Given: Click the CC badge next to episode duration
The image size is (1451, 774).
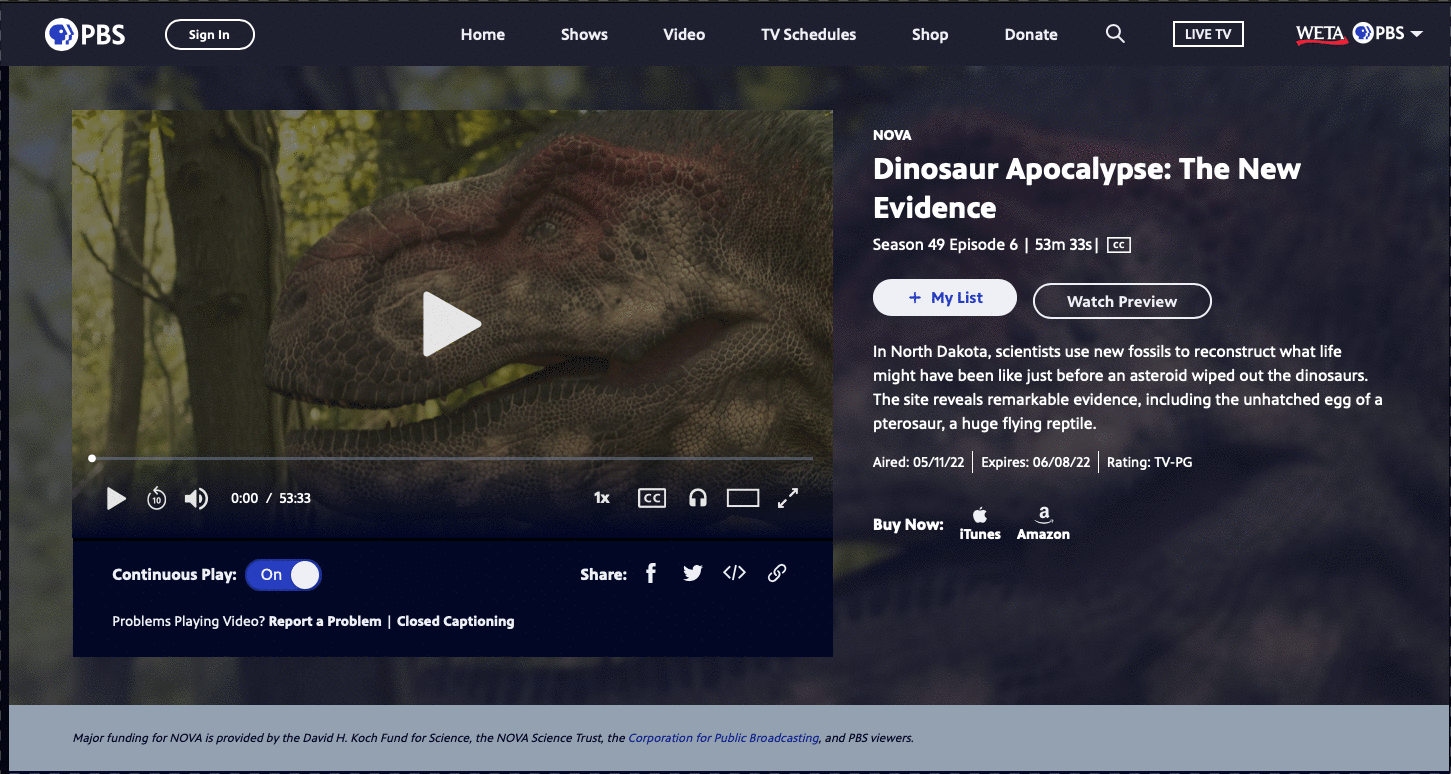Looking at the screenshot, I should pos(1119,245).
